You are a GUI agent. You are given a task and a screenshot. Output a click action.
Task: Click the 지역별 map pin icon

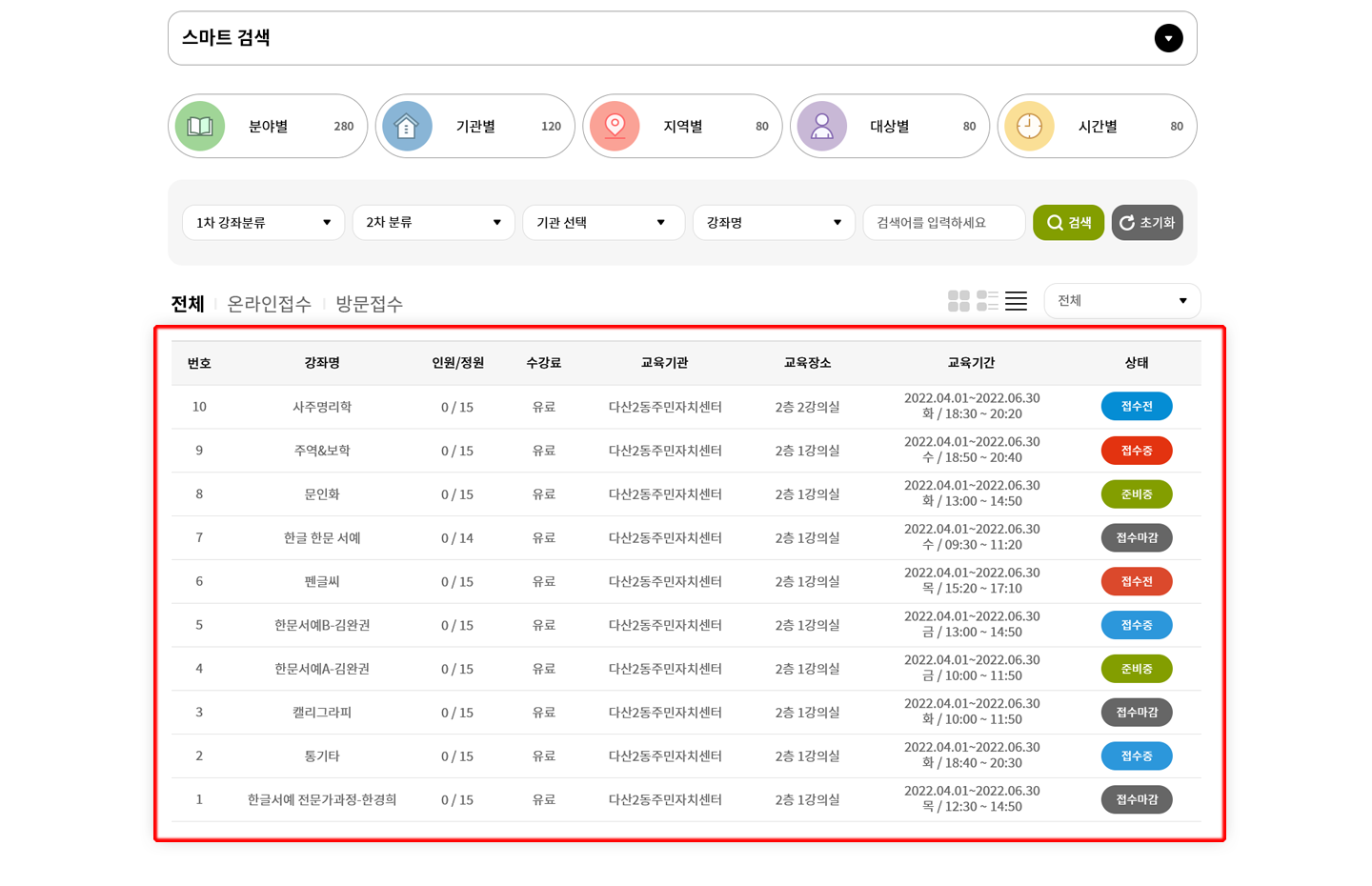615,126
